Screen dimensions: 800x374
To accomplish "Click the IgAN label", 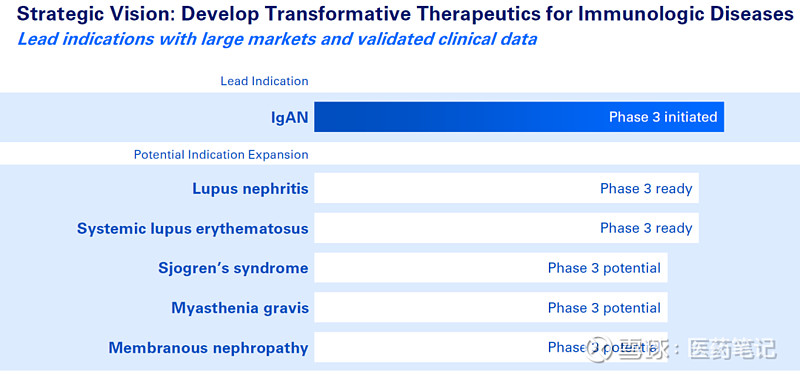I will click(289, 118).
